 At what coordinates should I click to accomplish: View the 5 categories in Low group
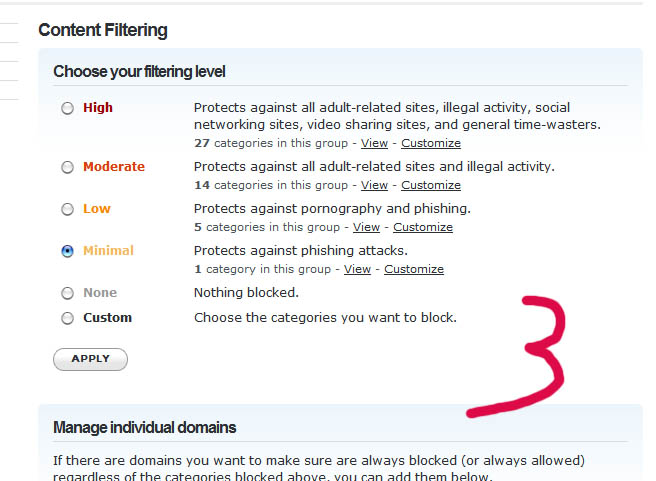[366, 227]
